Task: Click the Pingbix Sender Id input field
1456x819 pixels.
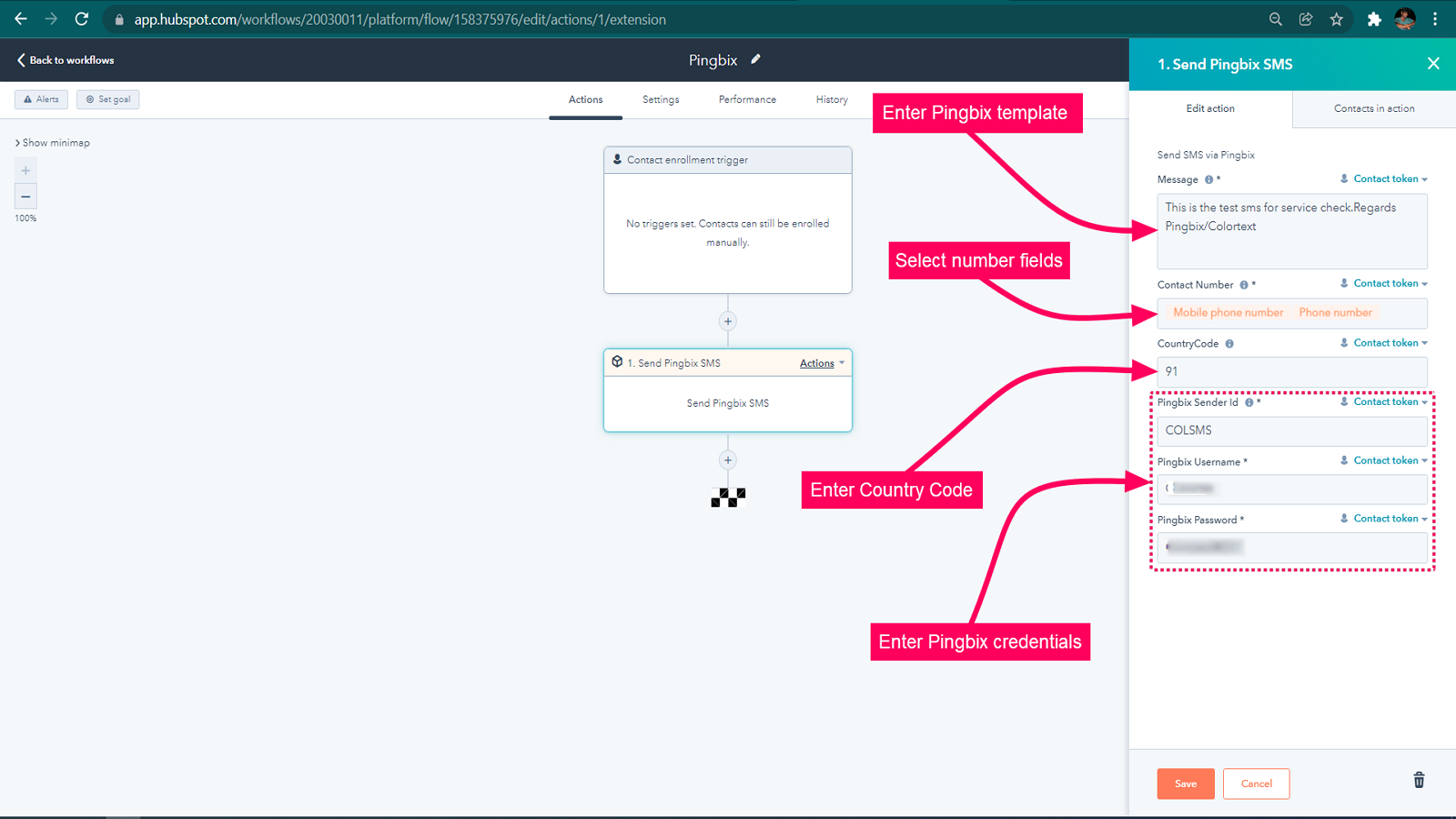Action: coord(1291,430)
